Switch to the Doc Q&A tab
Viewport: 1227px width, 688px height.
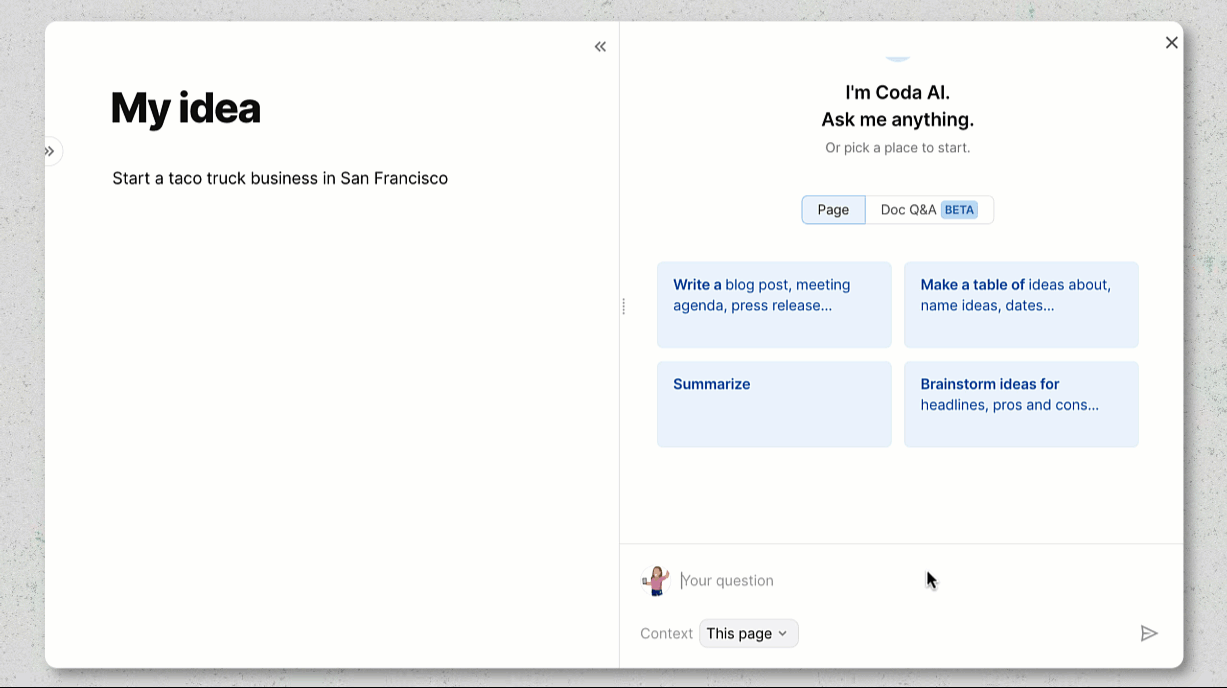tap(908, 210)
